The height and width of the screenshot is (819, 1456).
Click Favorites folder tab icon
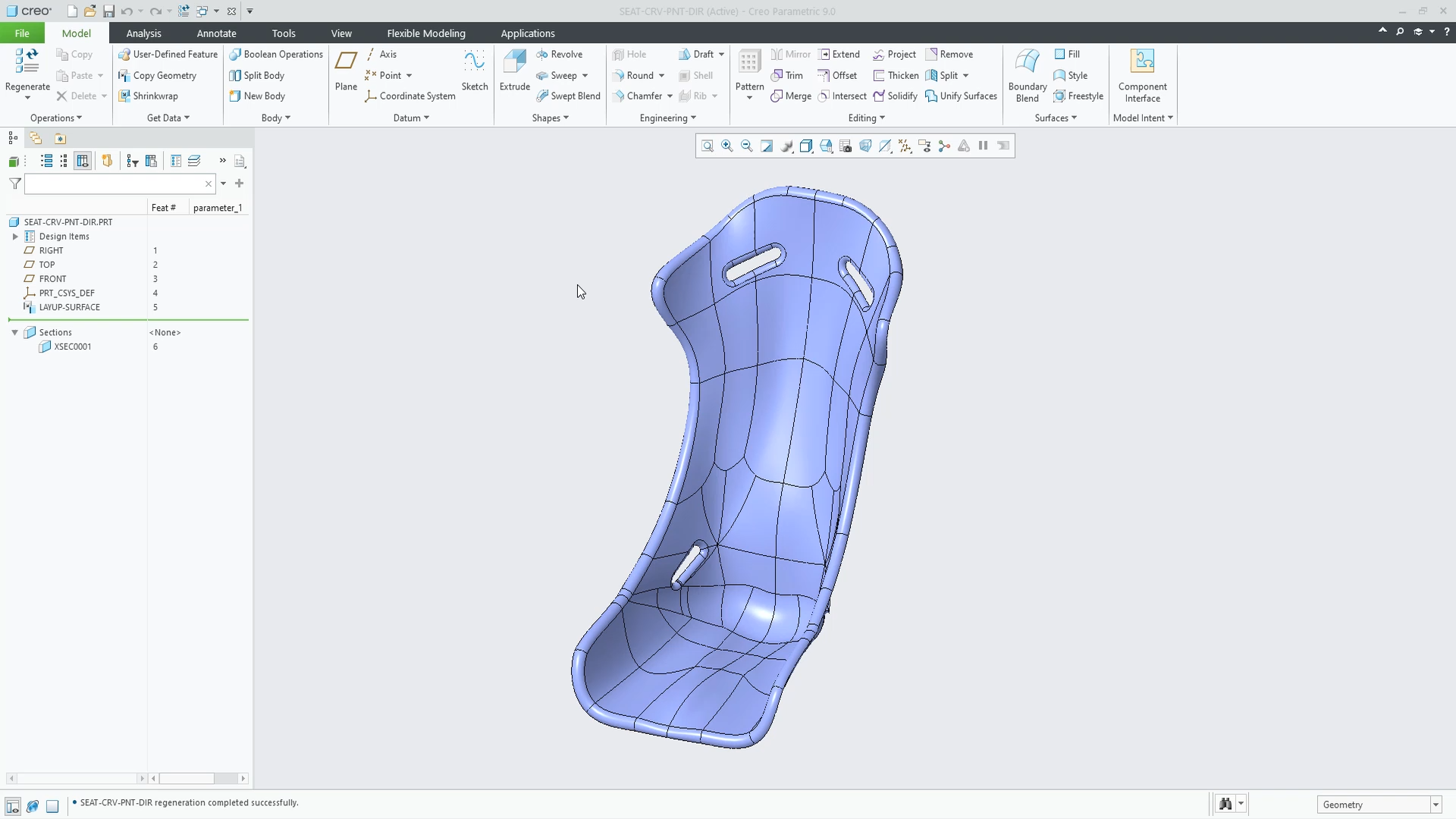coord(60,138)
